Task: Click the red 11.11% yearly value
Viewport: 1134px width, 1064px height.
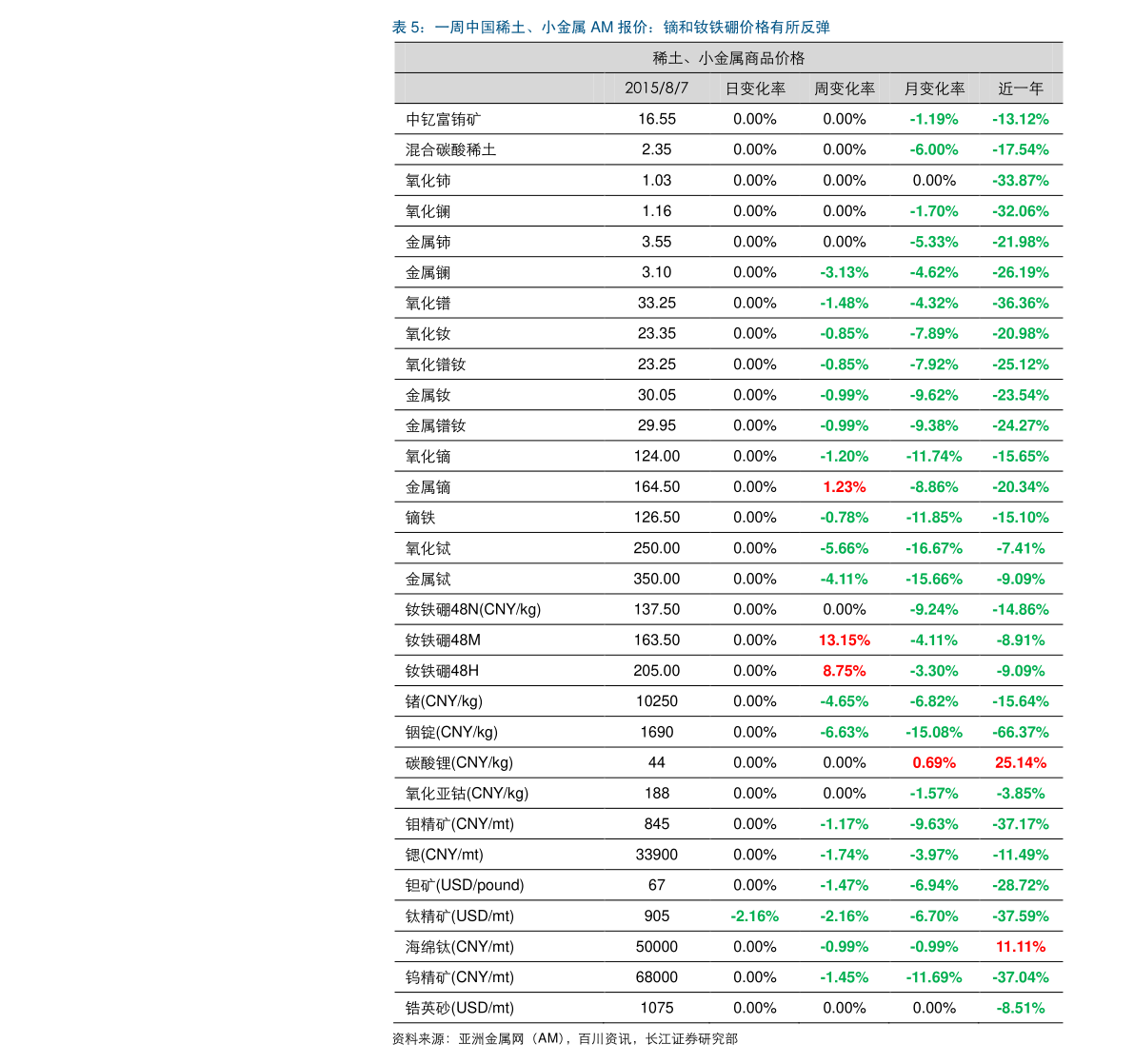Action: [1021, 947]
